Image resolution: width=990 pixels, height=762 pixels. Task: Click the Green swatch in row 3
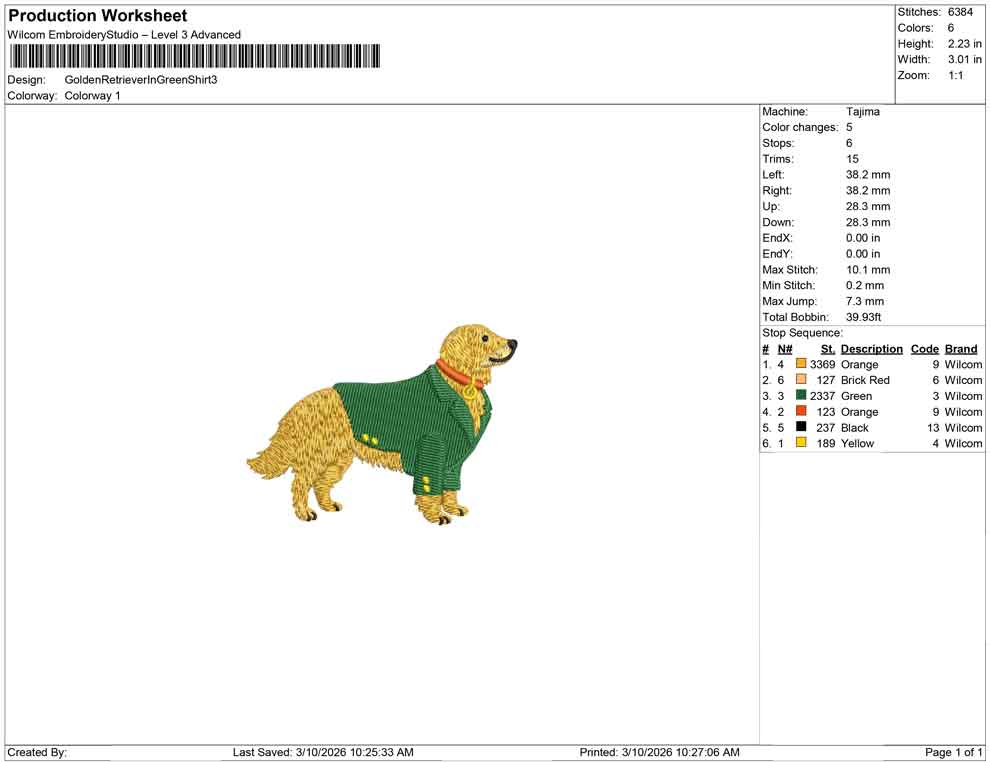[x=799, y=396]
